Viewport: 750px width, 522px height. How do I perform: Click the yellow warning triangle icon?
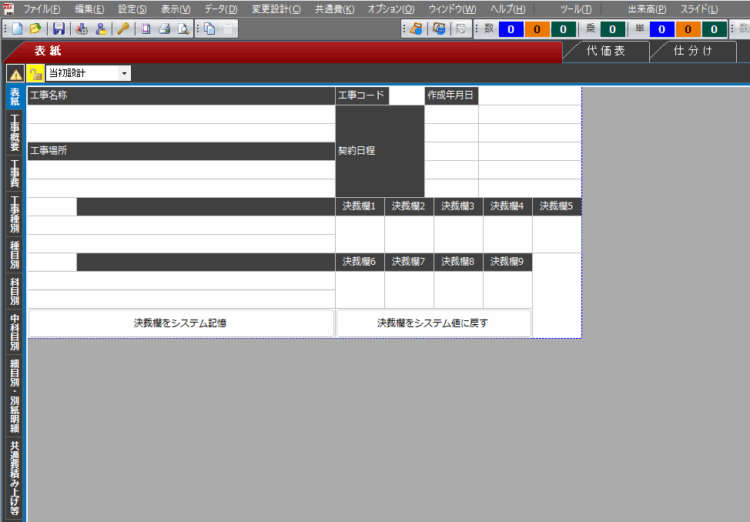tap(16, 73)
